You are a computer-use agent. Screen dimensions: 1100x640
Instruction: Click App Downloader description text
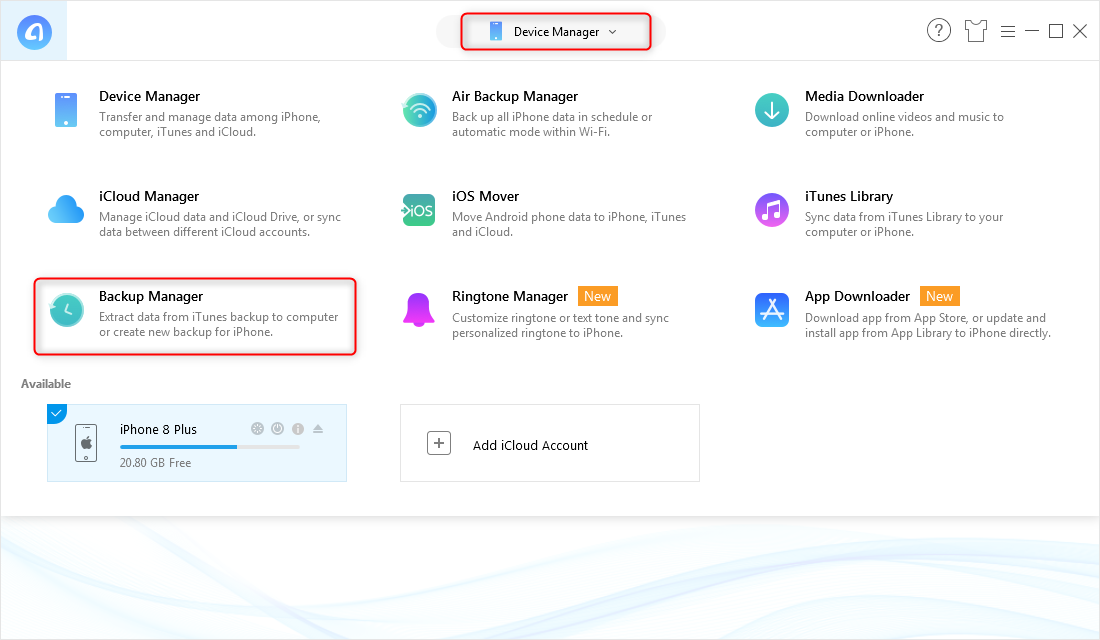pyautogui.click(x=927, y=325)
